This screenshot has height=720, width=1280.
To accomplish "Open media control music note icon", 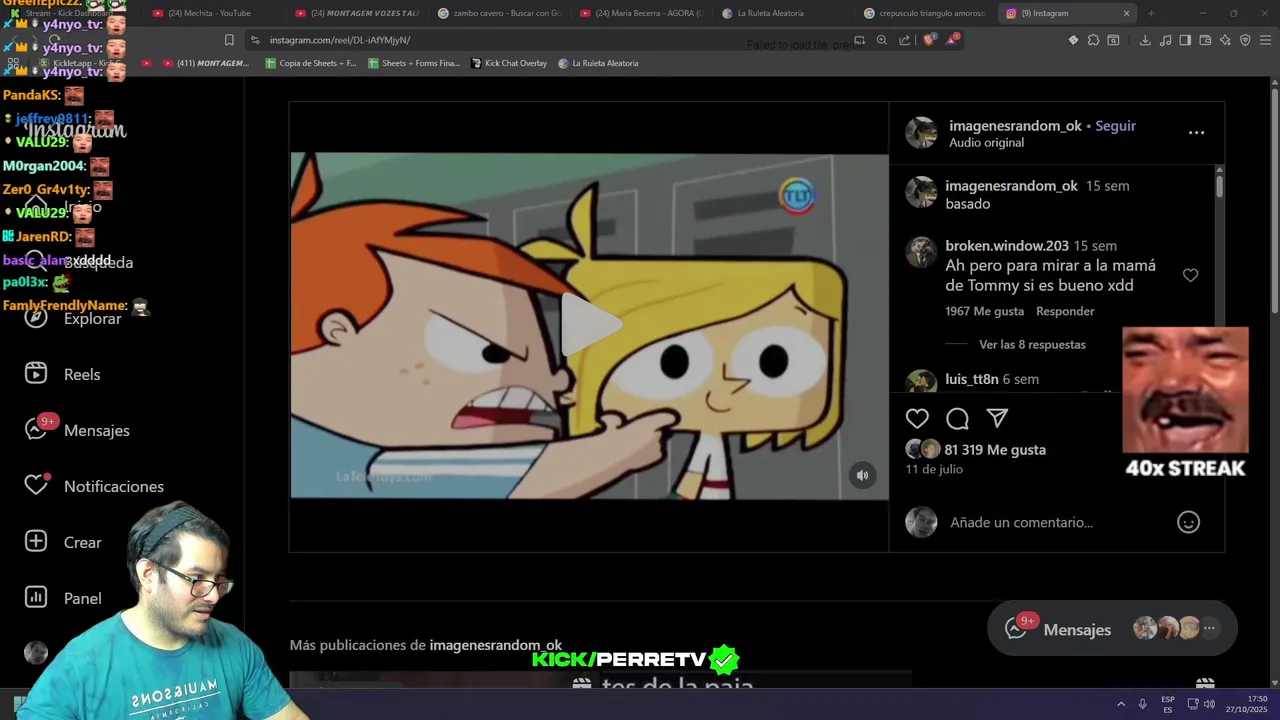I will pyautogui.click(x=1165, y=40).
